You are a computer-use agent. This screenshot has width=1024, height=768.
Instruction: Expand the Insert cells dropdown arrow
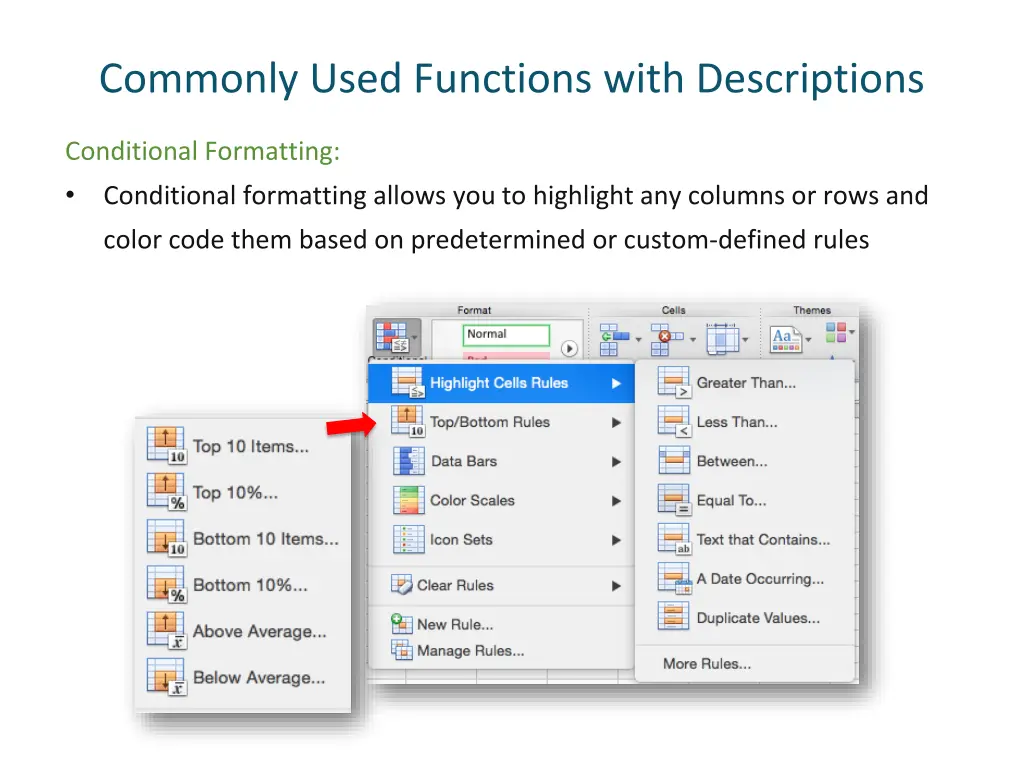pyautogui.click(x=638, y=340)
